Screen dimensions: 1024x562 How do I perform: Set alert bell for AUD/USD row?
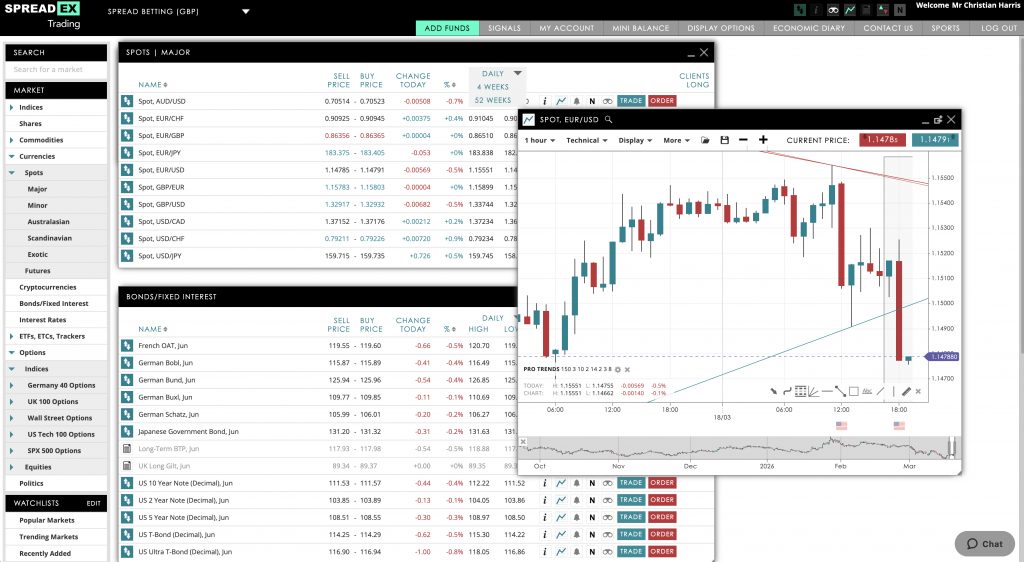[577, 101]
